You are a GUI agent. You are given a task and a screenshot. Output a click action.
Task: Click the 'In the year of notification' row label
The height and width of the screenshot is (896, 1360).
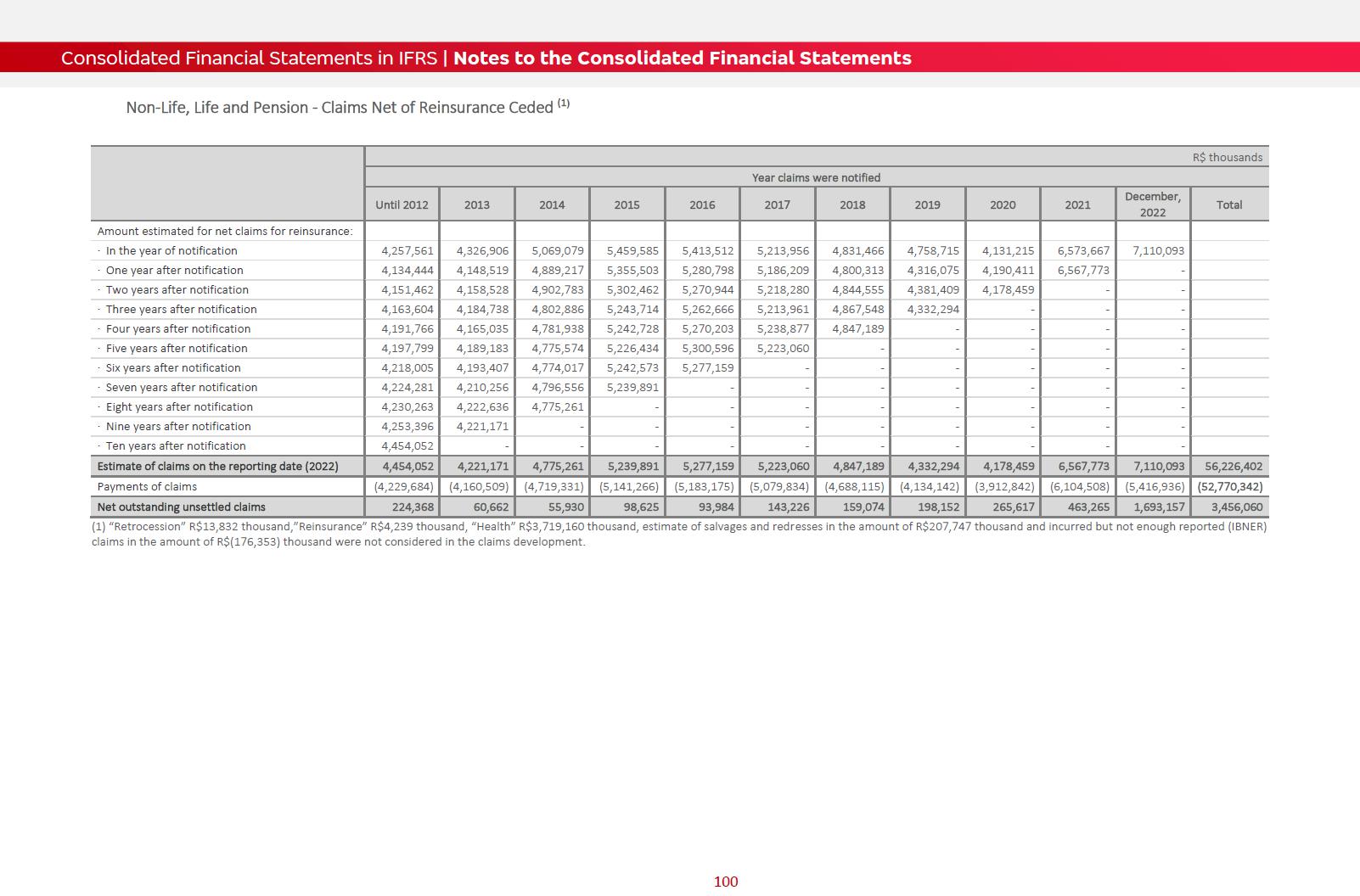click(x=171, y=250)
